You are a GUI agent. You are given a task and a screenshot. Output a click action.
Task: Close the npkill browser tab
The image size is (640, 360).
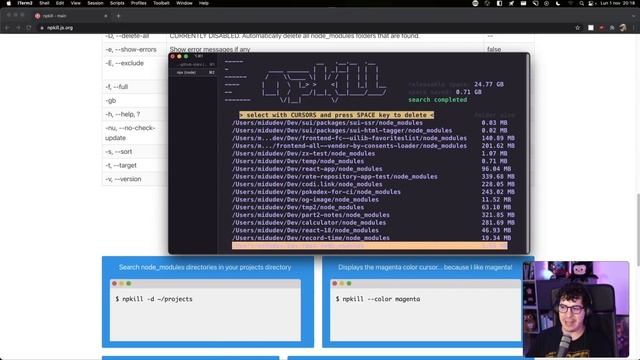tap(106, 16)
